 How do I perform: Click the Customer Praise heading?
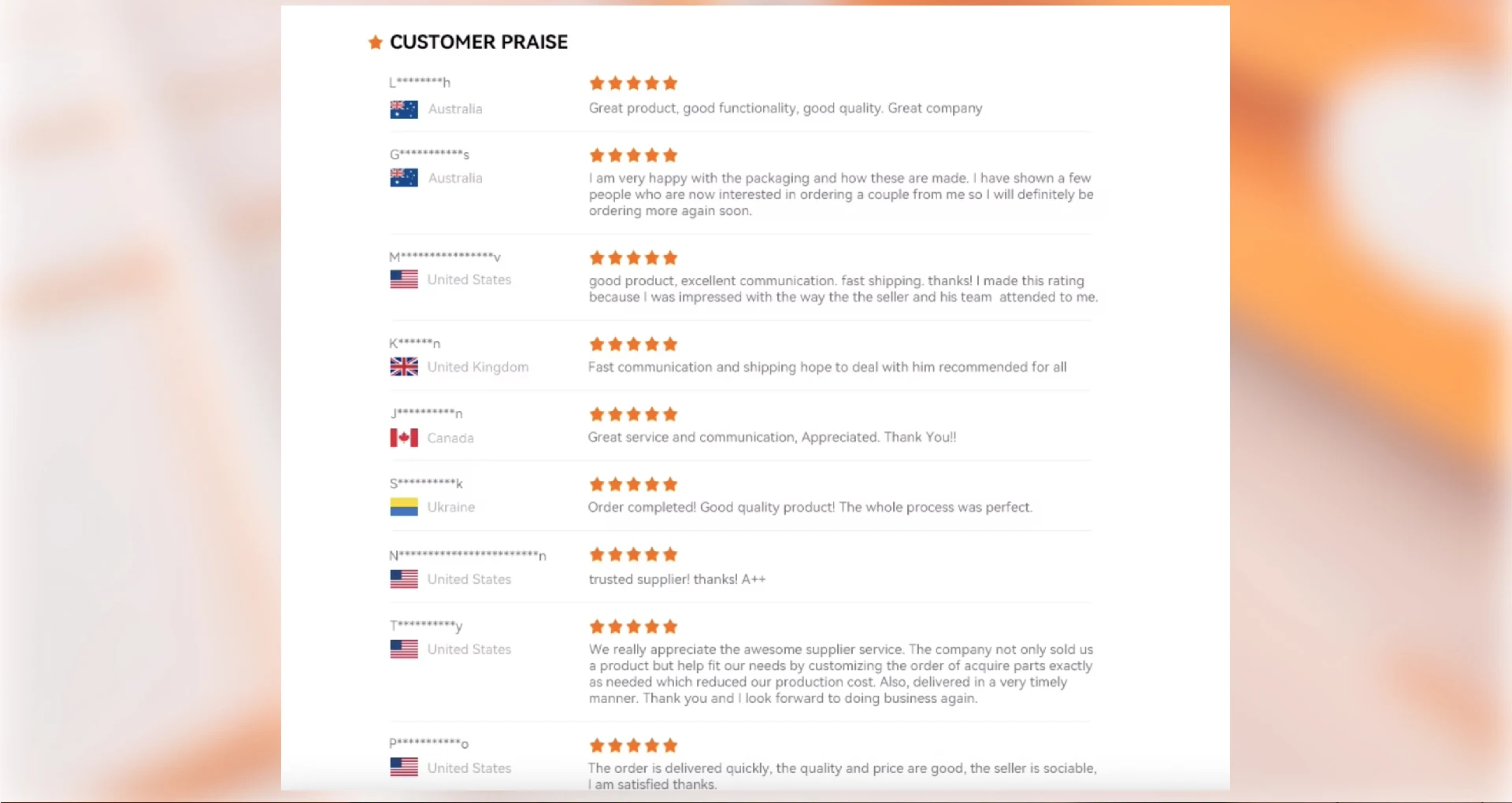pos(479,43)
